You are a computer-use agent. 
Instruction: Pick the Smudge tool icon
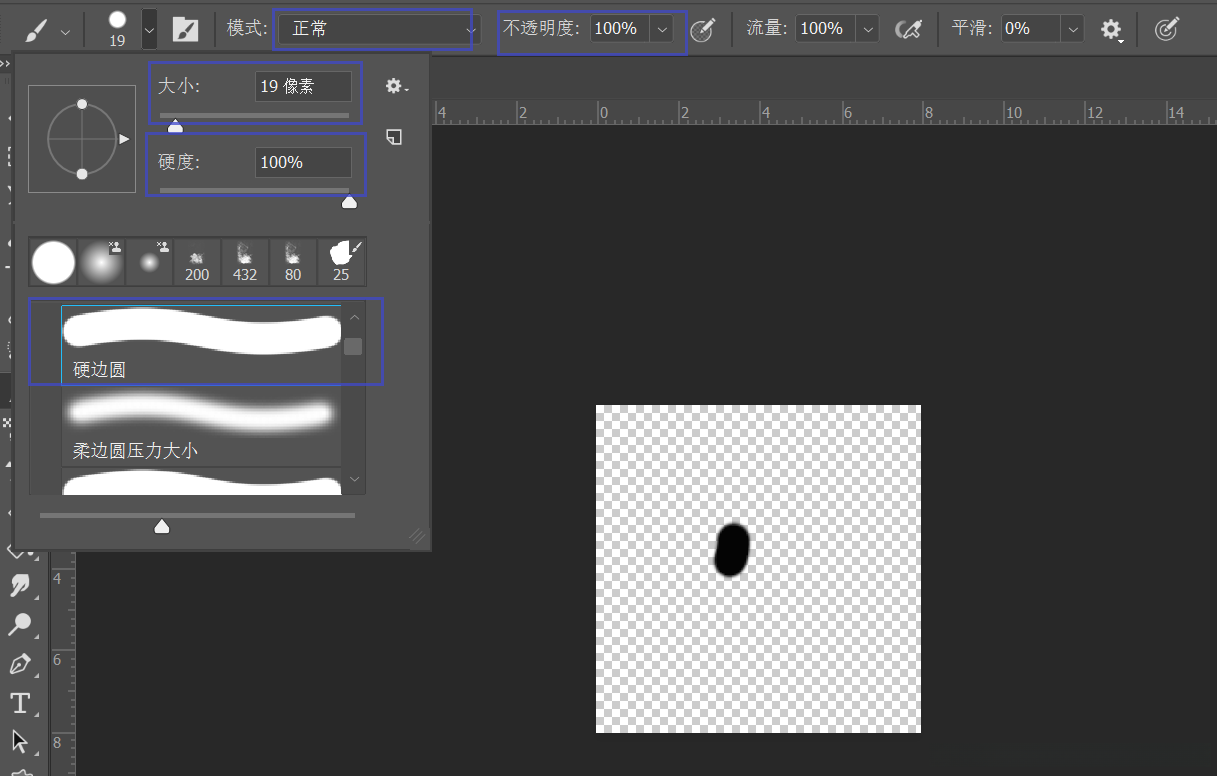pyautogui.click(x=19, y=586)
